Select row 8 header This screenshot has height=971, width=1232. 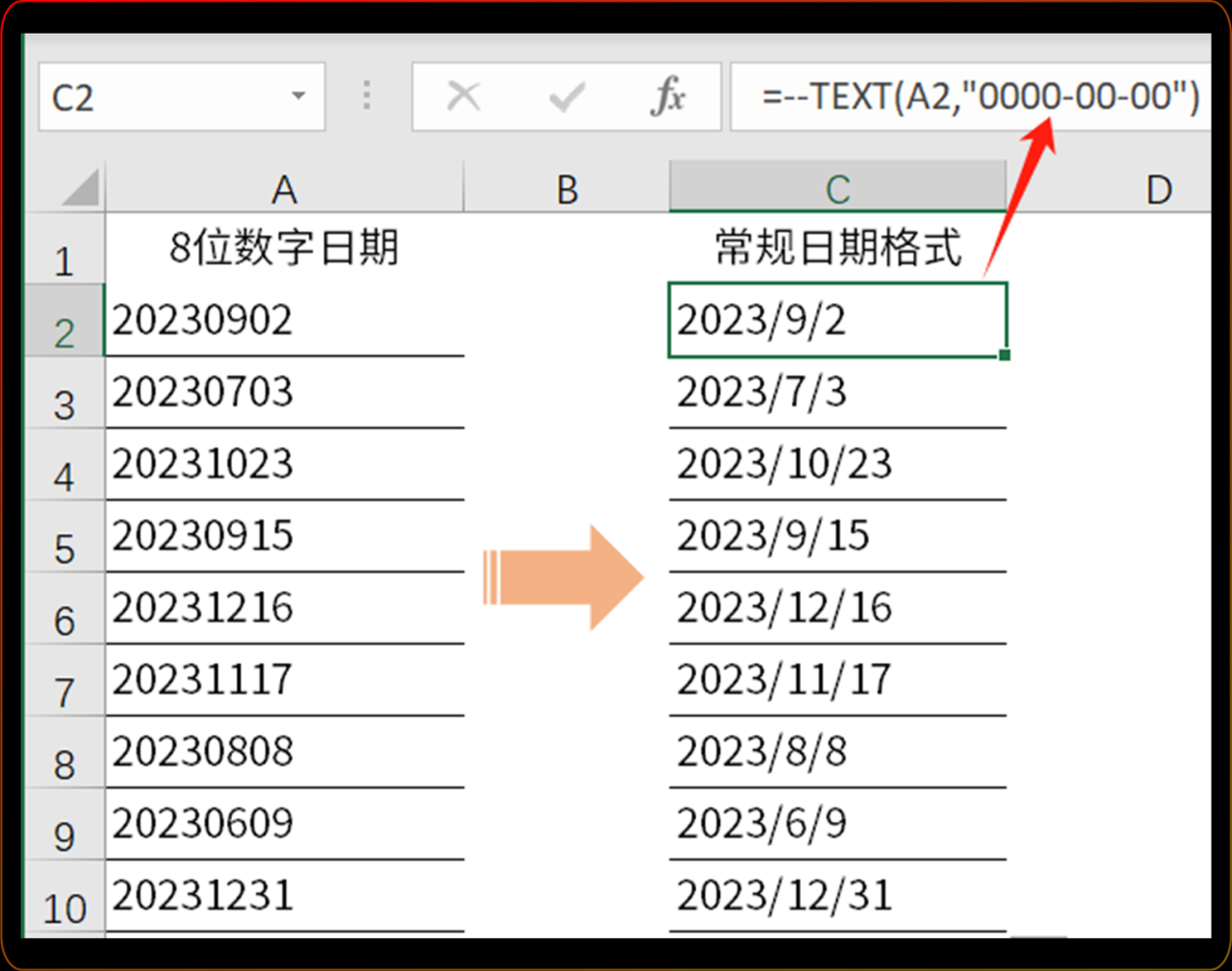click(64, 754)
